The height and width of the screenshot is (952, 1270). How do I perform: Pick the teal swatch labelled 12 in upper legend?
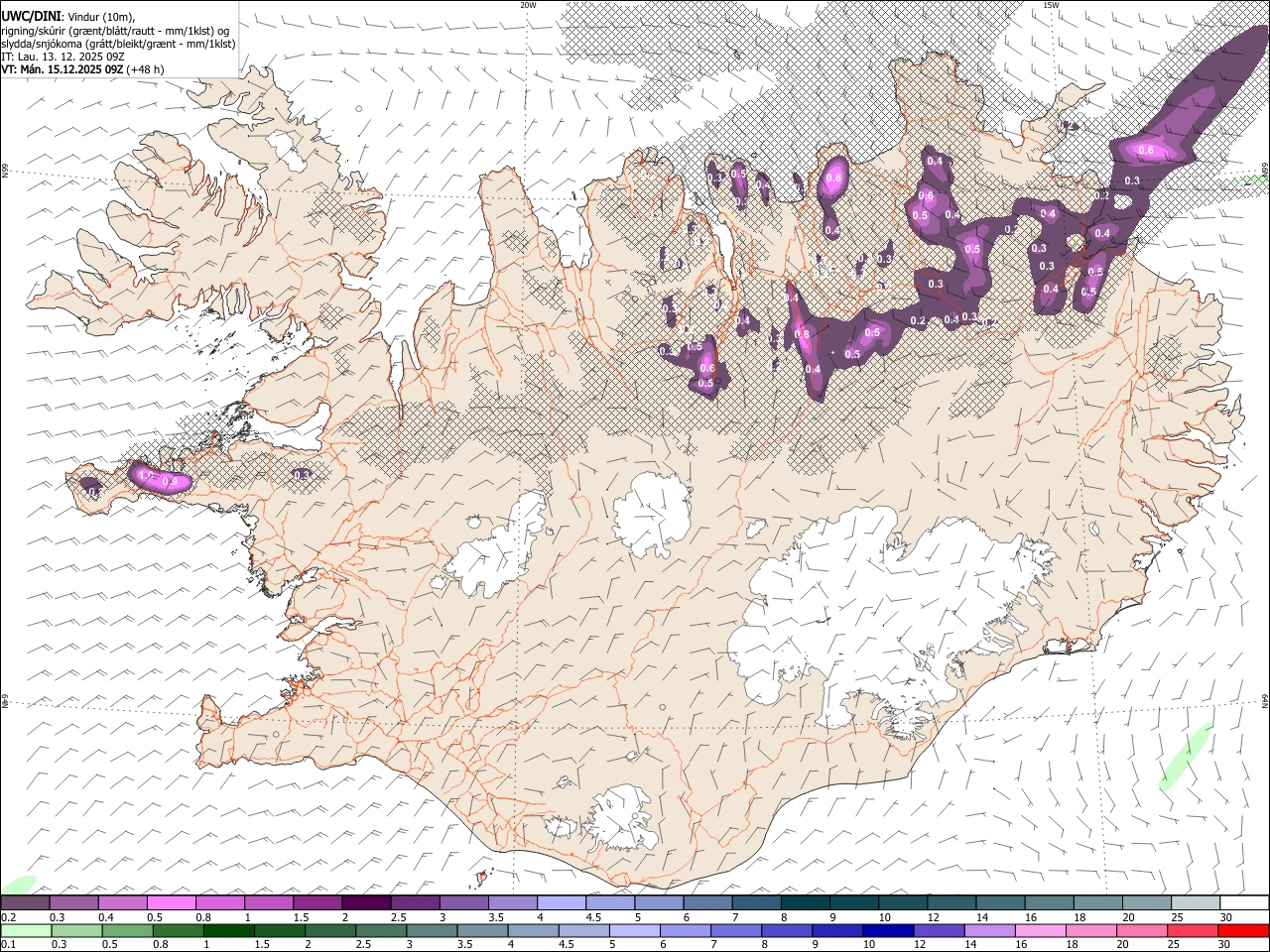pos(951,903)
